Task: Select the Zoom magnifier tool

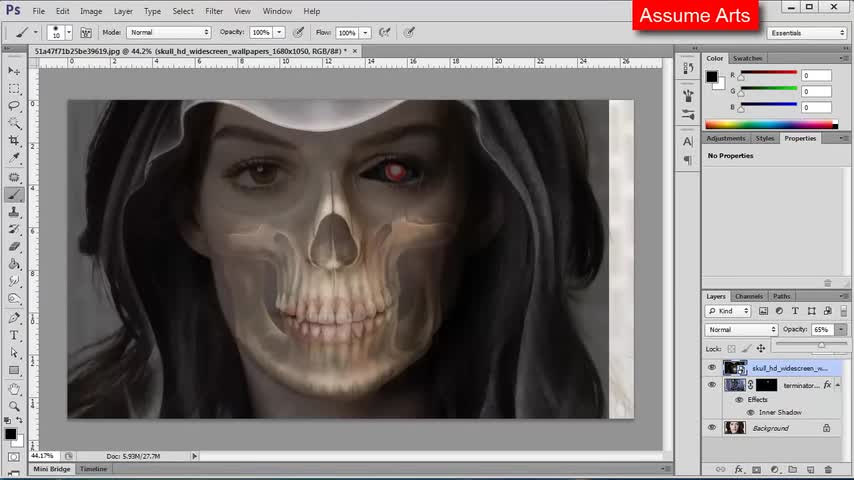Action: [14, 406]
